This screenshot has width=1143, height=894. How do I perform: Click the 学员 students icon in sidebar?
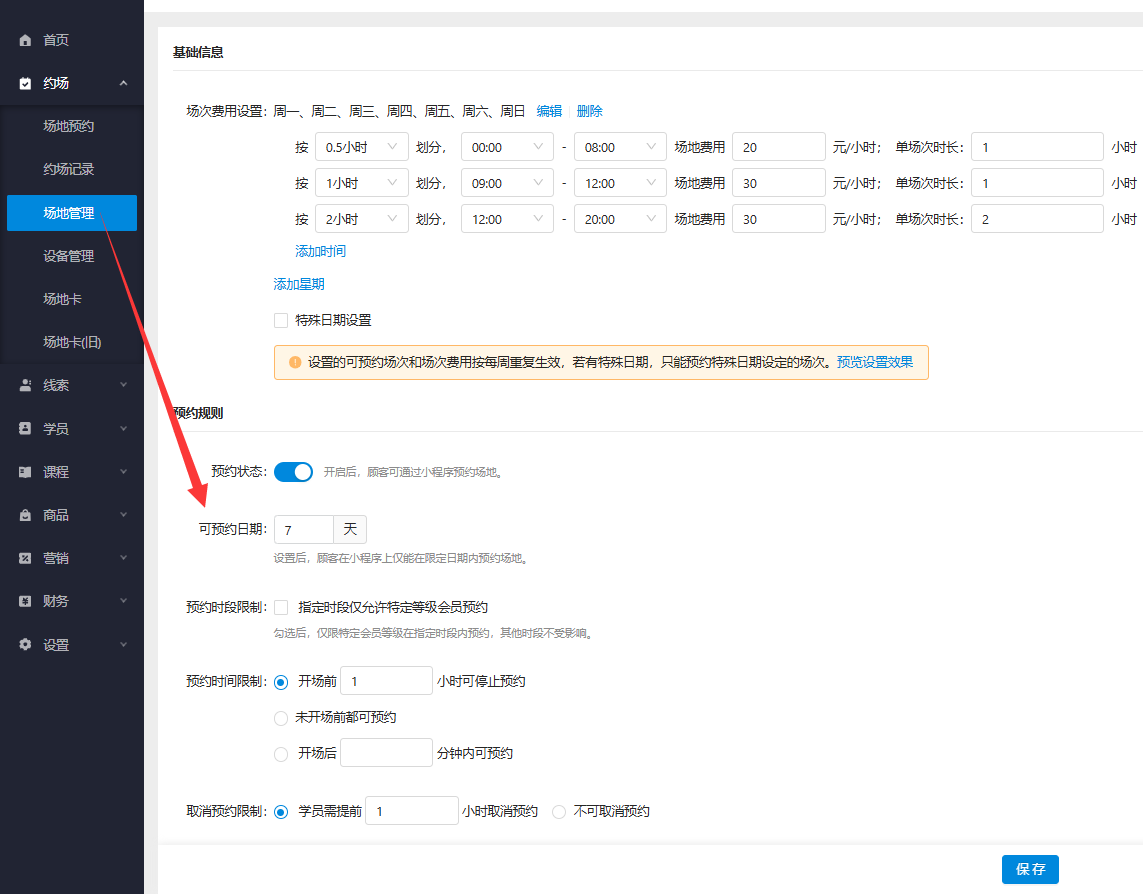point(25,427)
